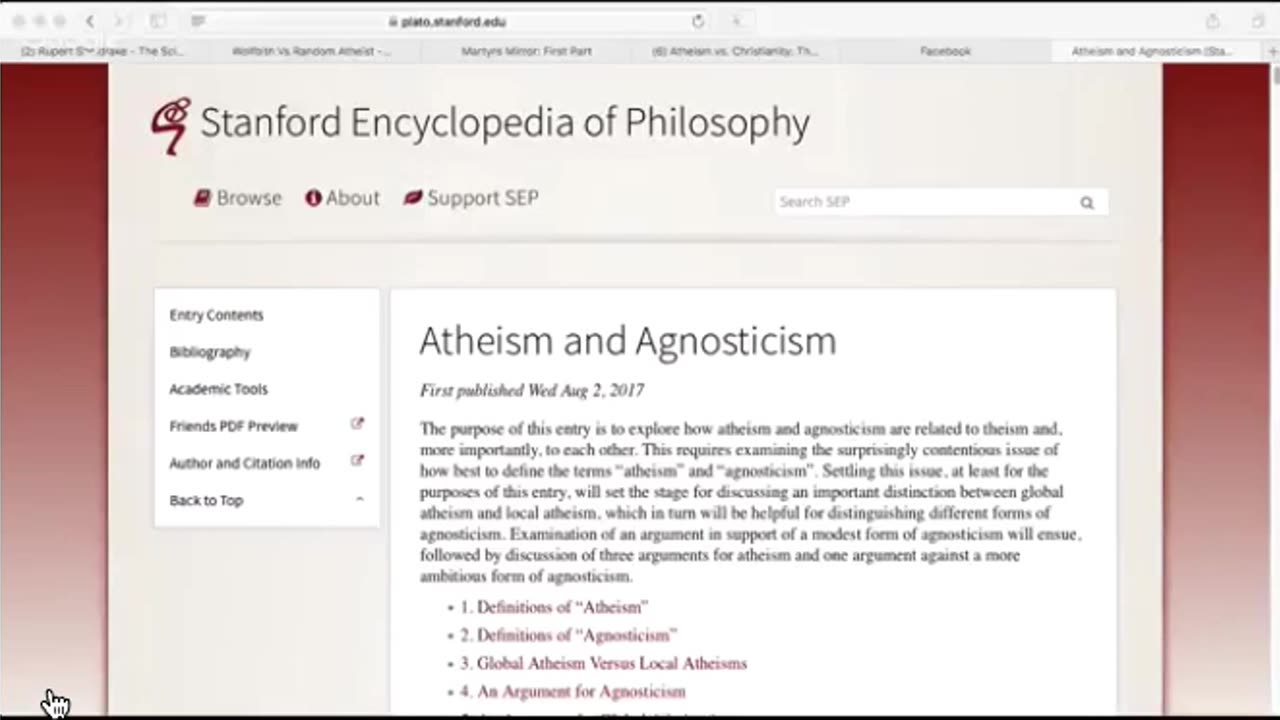Open the About menu

coord(343,198)
